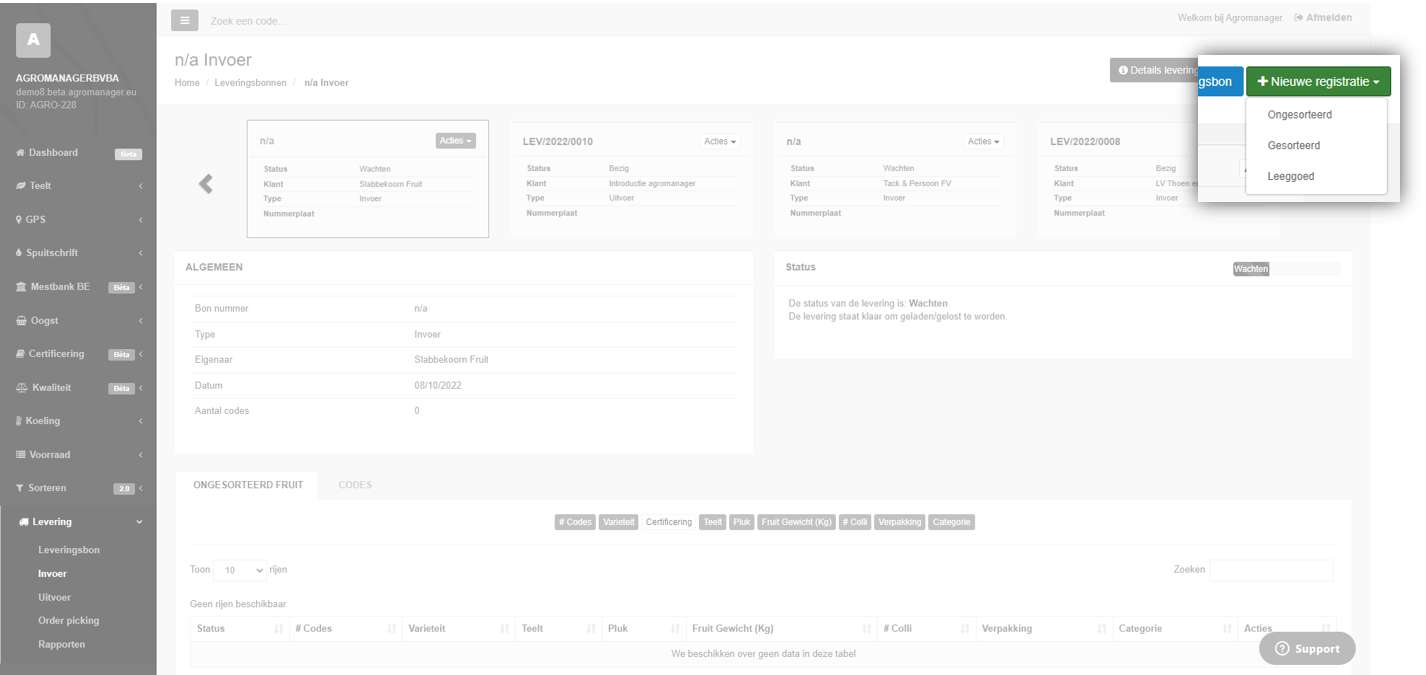Click the agromanager 'A' logo

(33, 40)
